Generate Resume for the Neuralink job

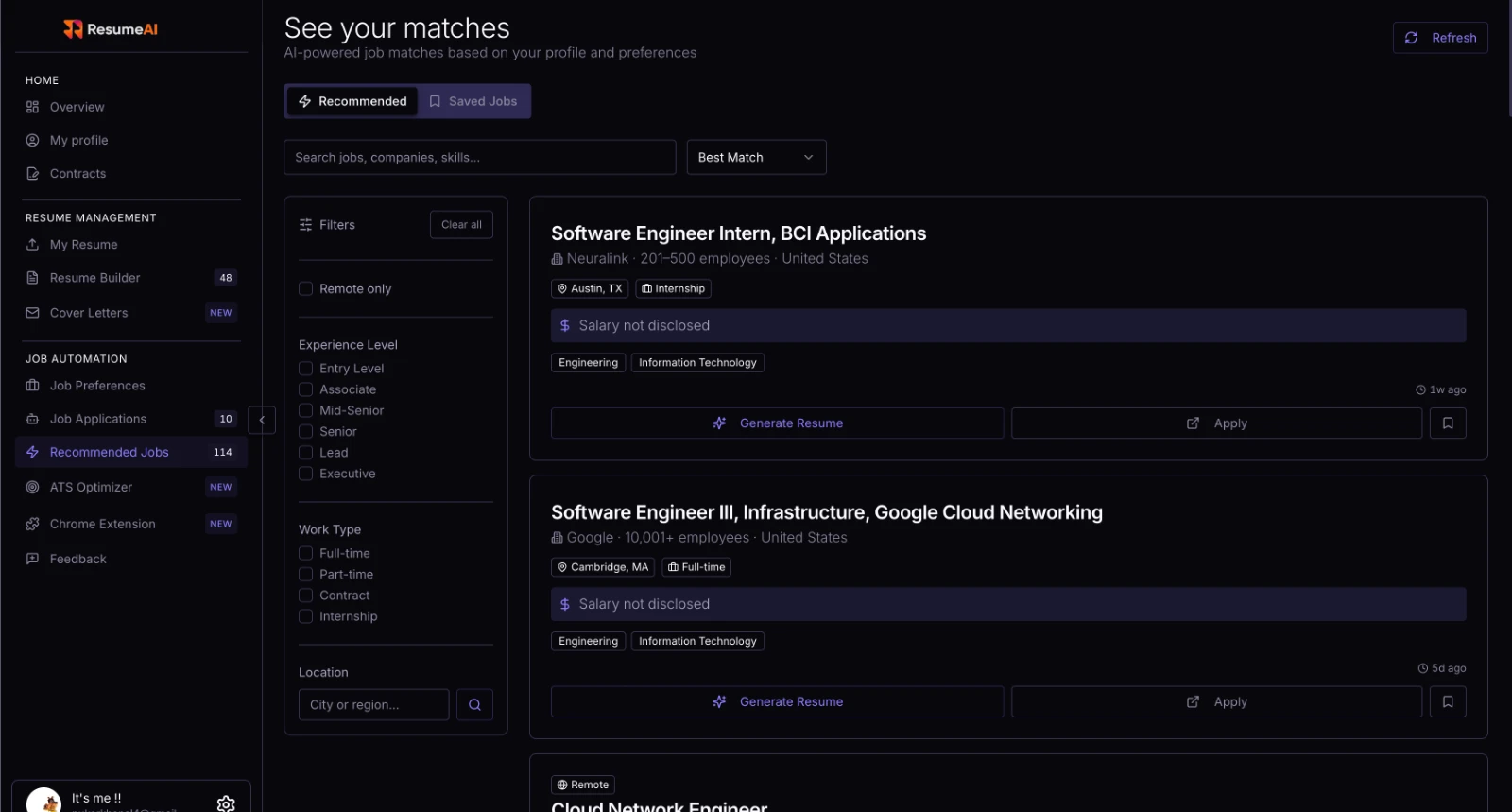[x=777, y=423]
